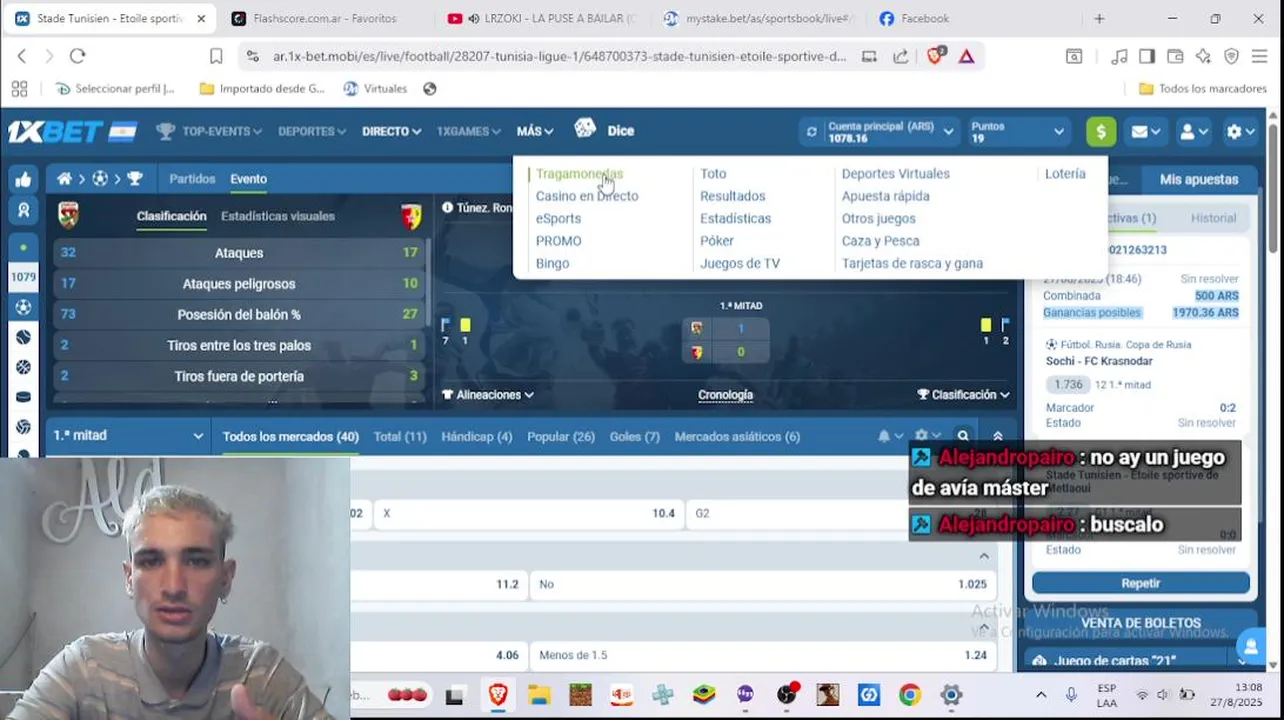Bet on Menos de 1.5 at 1.24

click(x=763, y=655)
